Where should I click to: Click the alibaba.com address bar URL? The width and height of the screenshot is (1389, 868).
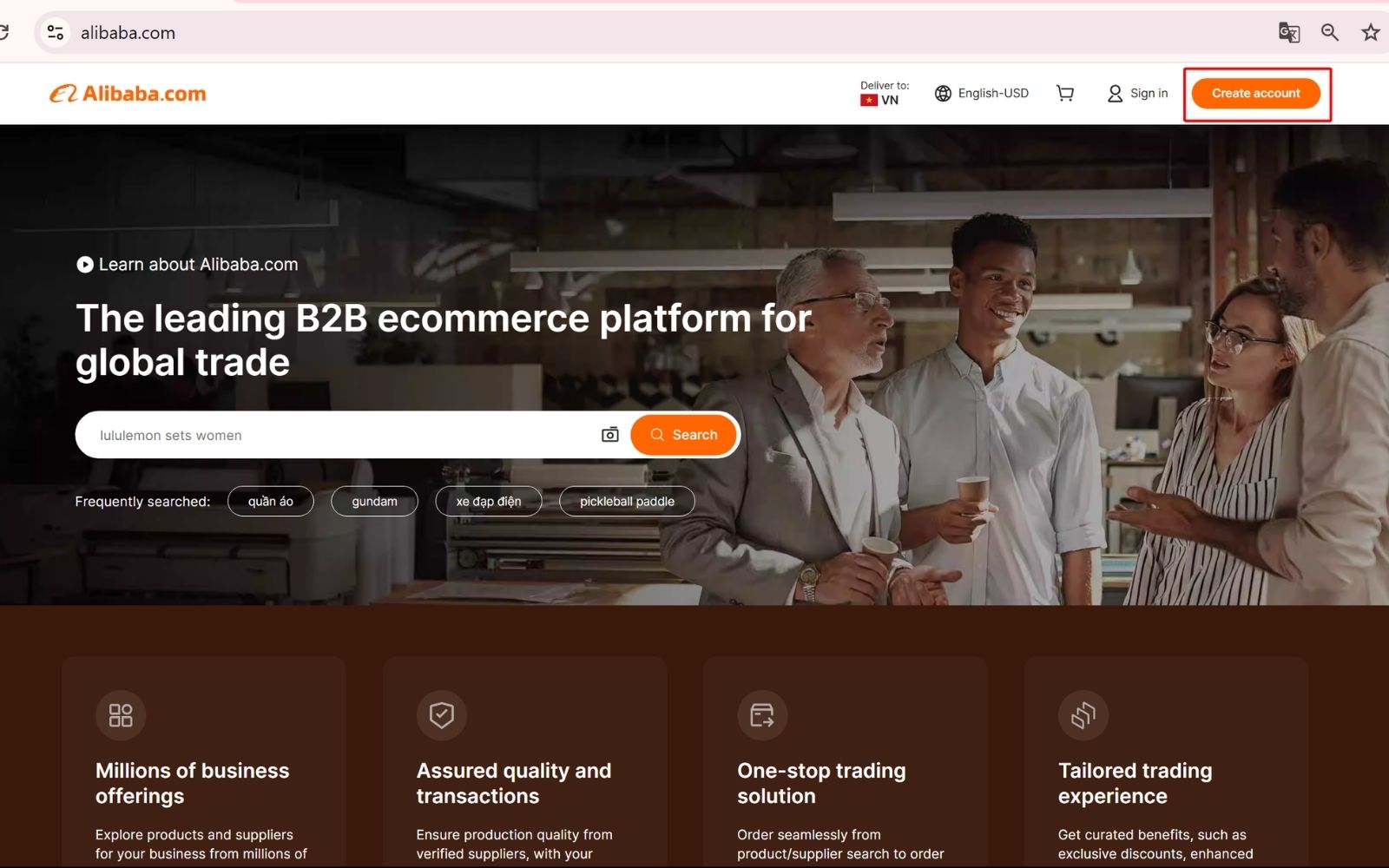pyautogui.click(x=128, y=33)
